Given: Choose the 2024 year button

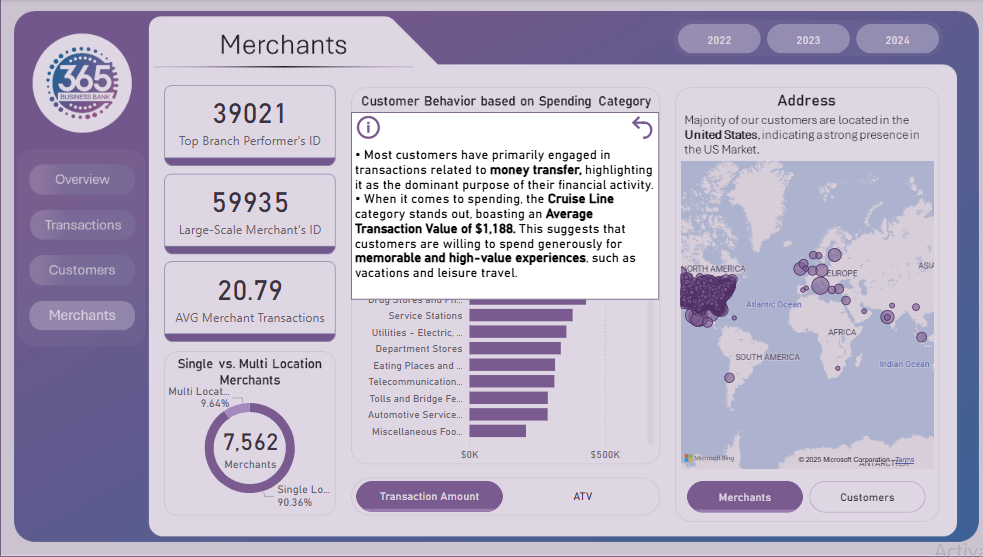Looking at the screenshot, I should tap(897, 40).
